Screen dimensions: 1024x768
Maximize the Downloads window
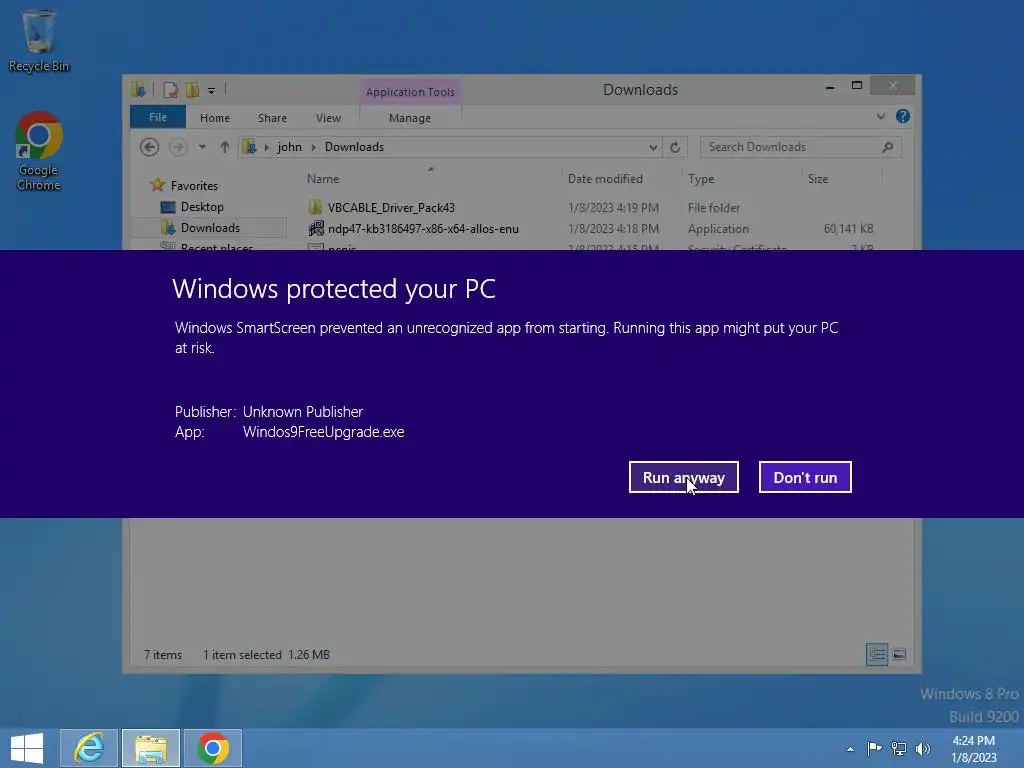click(x=857, y=86)
